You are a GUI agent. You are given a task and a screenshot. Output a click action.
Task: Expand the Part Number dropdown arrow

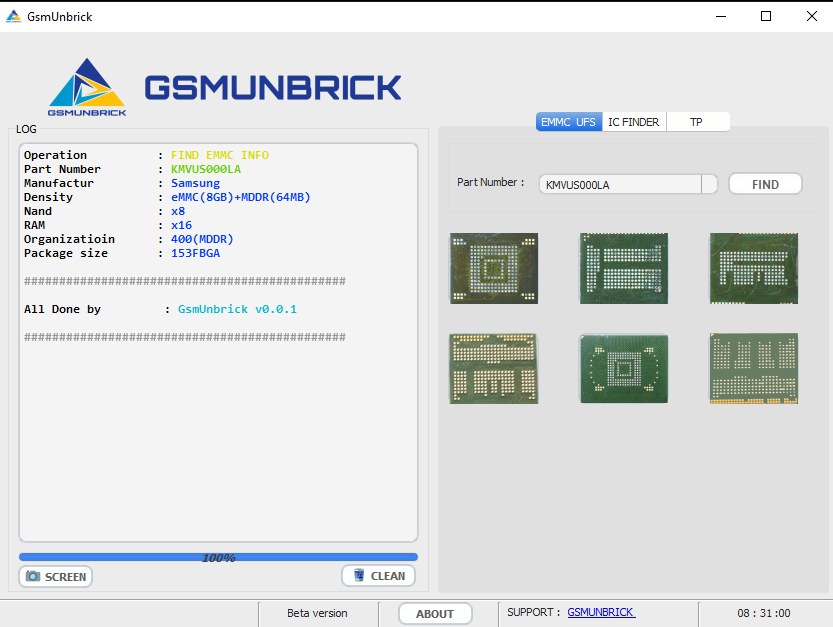point(709,184)
